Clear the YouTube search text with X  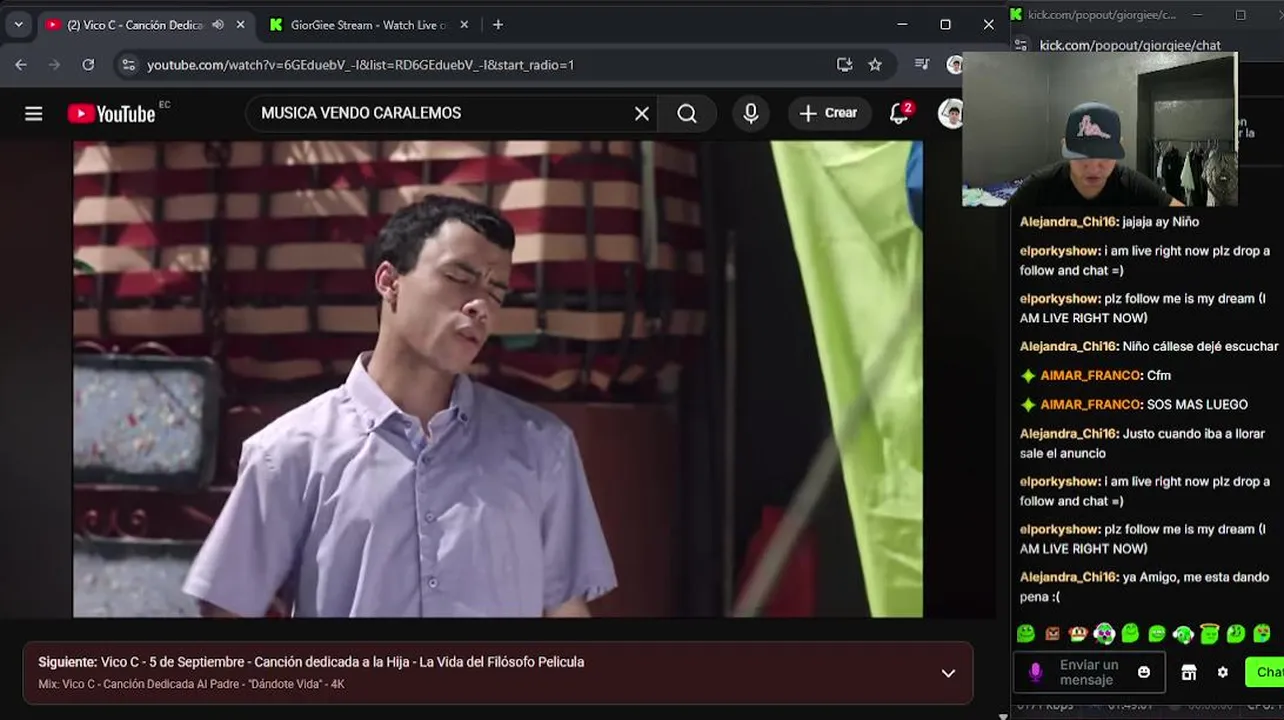coord(642,114)
